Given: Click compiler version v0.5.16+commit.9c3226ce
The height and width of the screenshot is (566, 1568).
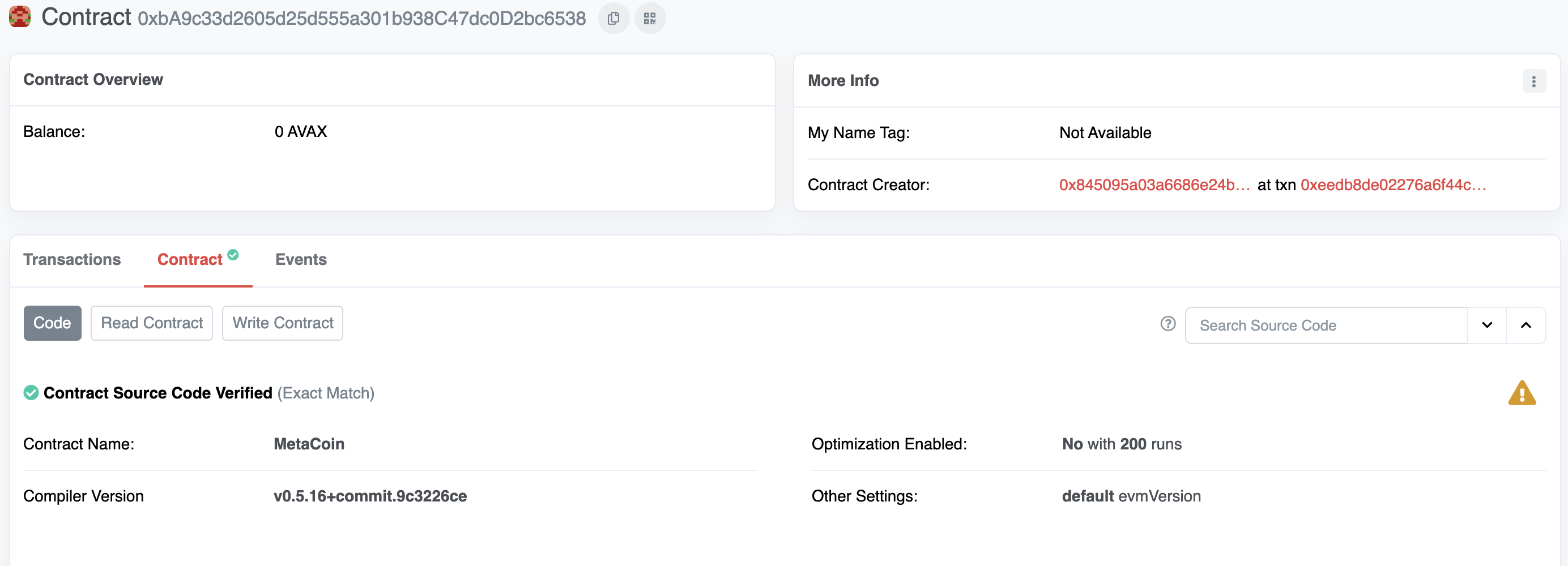Looking at the screenshot, I should pyautogui.click(x=370, y=496).
